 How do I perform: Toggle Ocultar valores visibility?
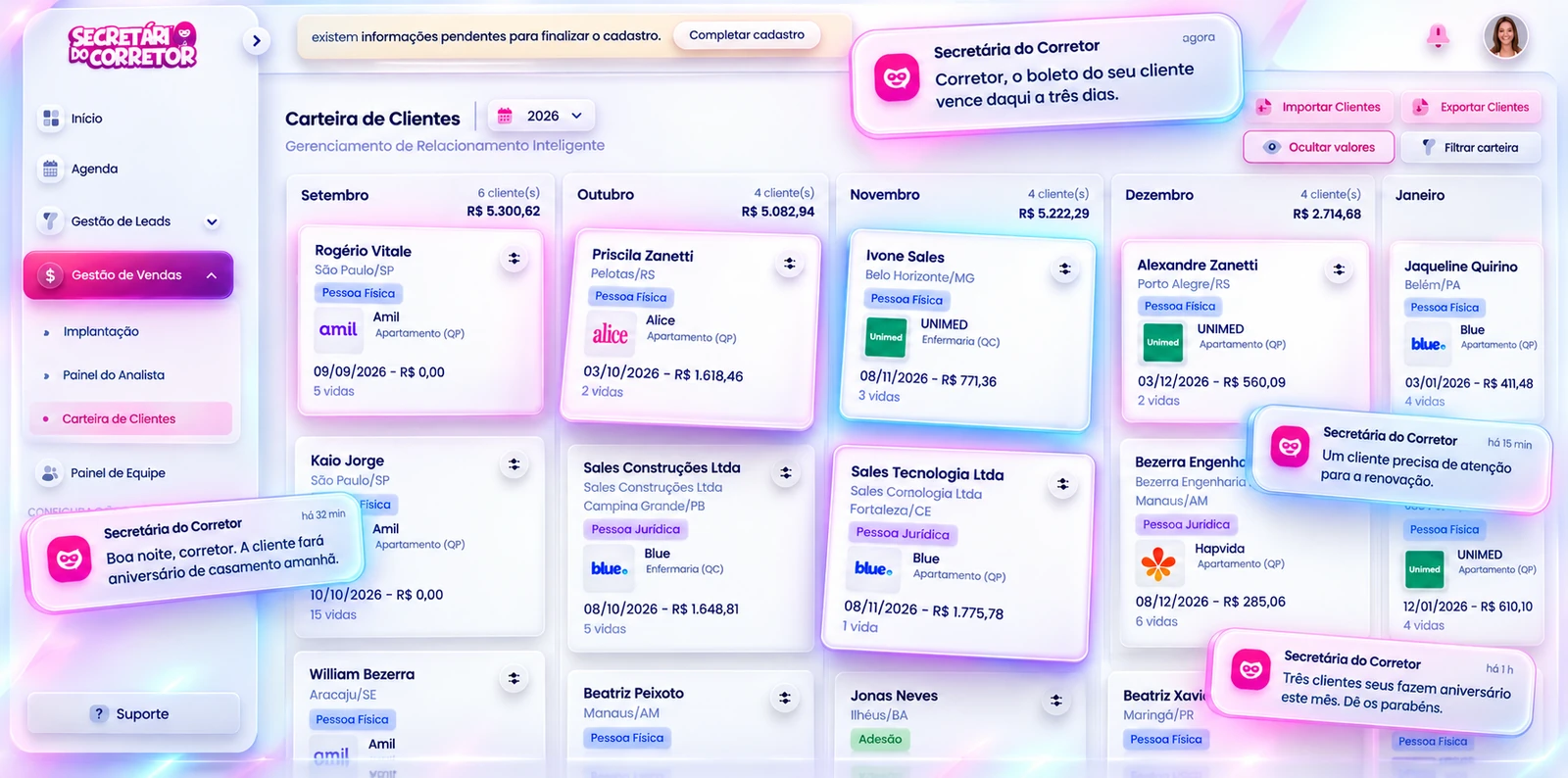1319,147
